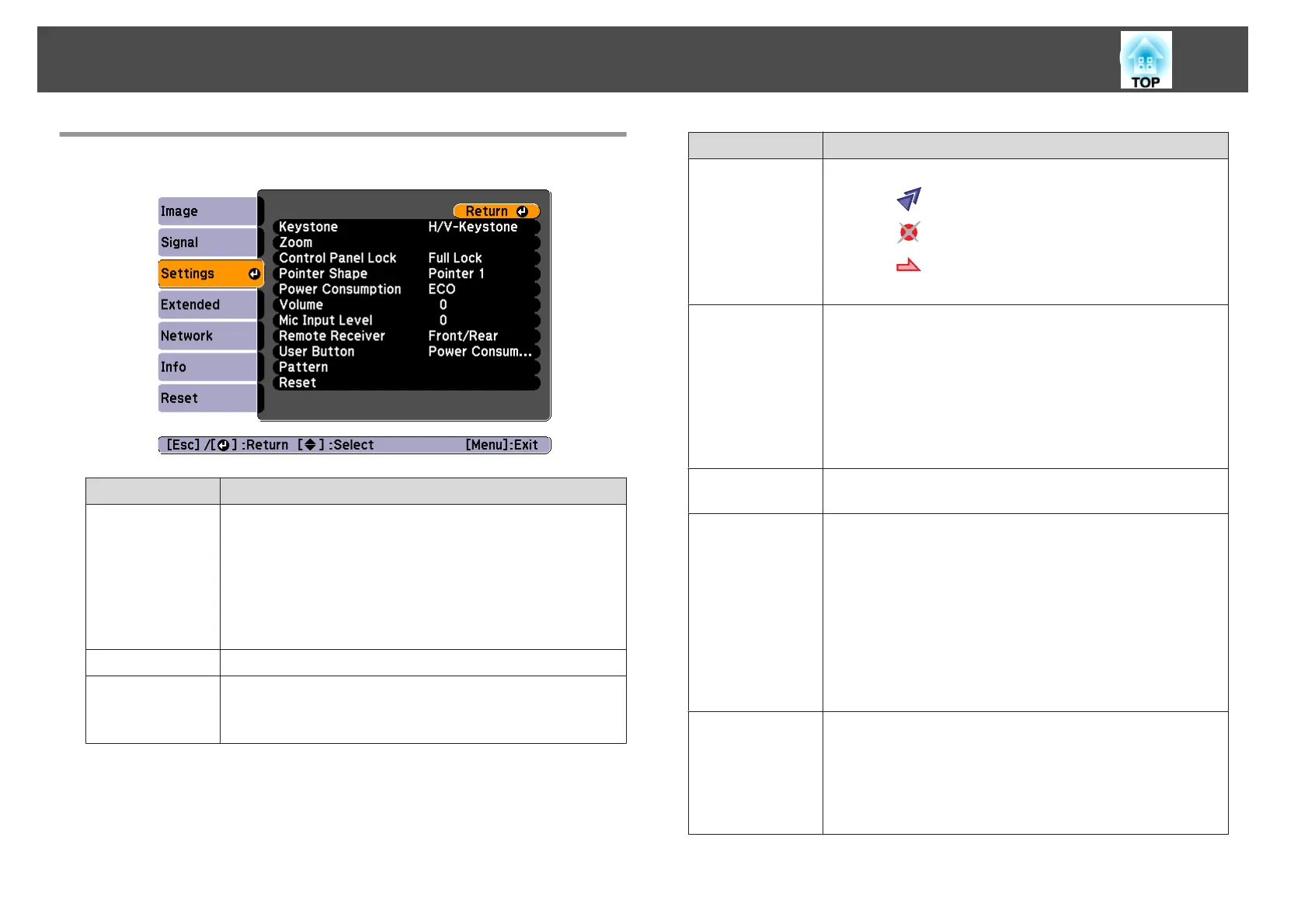Viewport: 1308px width, 924px height.
Task: Click the enter icon on Settings tab
Action: [254, 274]
